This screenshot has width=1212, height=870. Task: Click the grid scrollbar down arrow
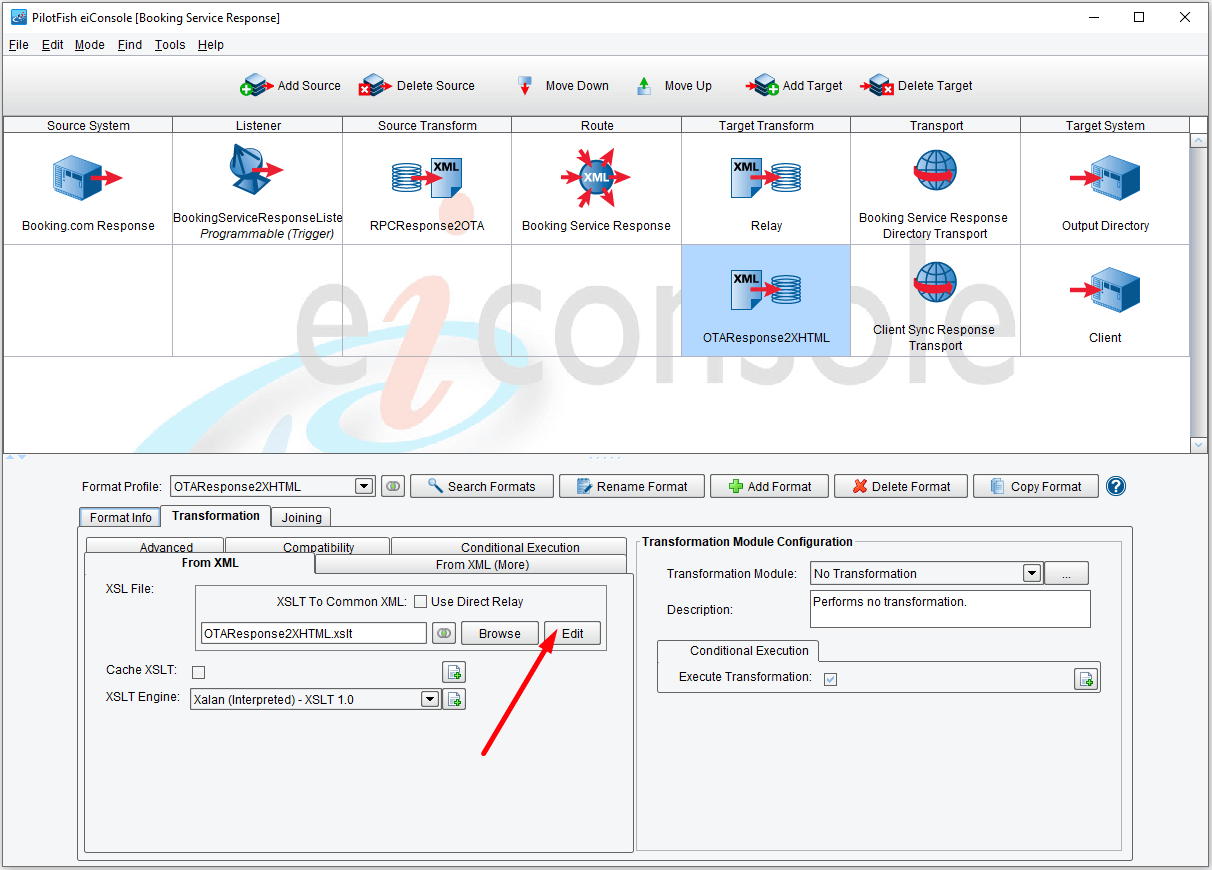click(1200, 445)
